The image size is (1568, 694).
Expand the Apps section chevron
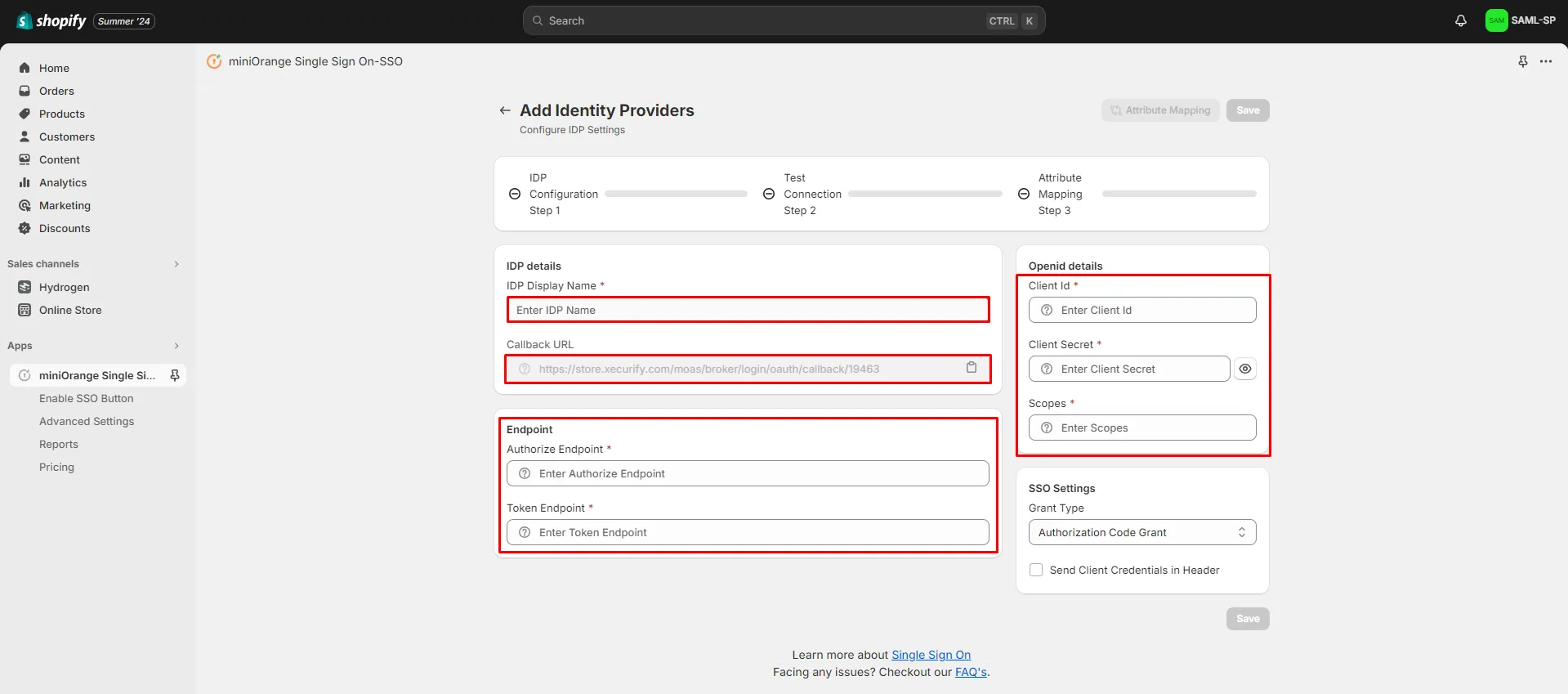(x=176, y=346)
